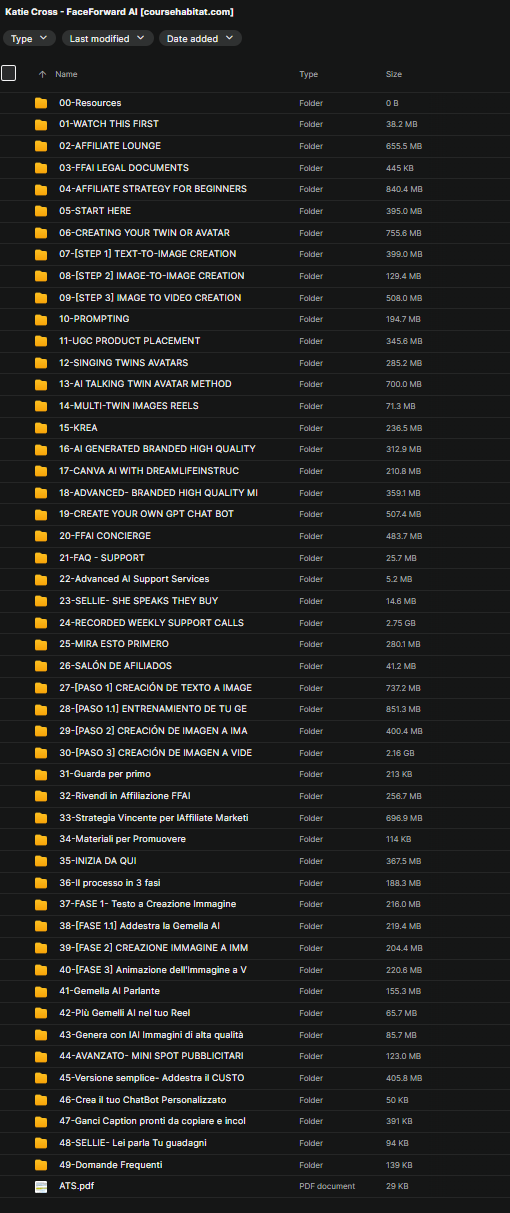Select 38-[FASE 1.1] Addestra la Gemella AI

coord(139,926)
